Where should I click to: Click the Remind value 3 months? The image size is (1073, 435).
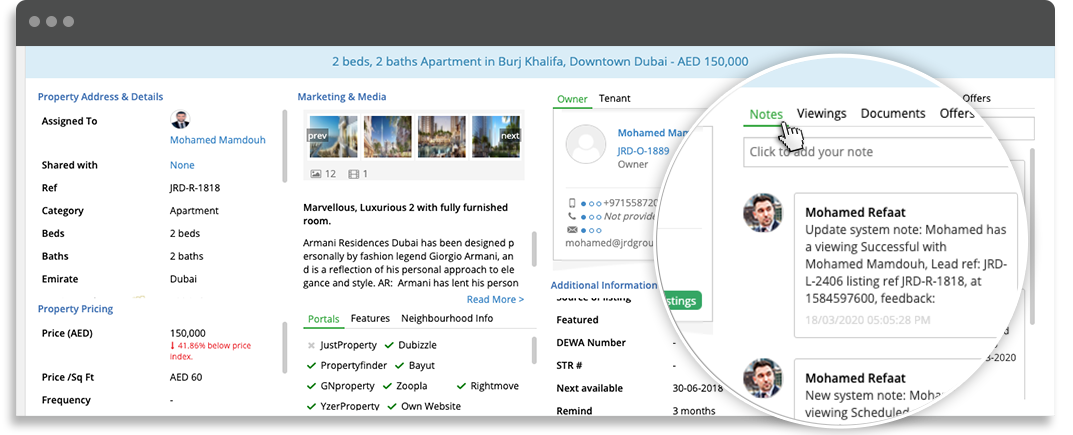[694, 411]
